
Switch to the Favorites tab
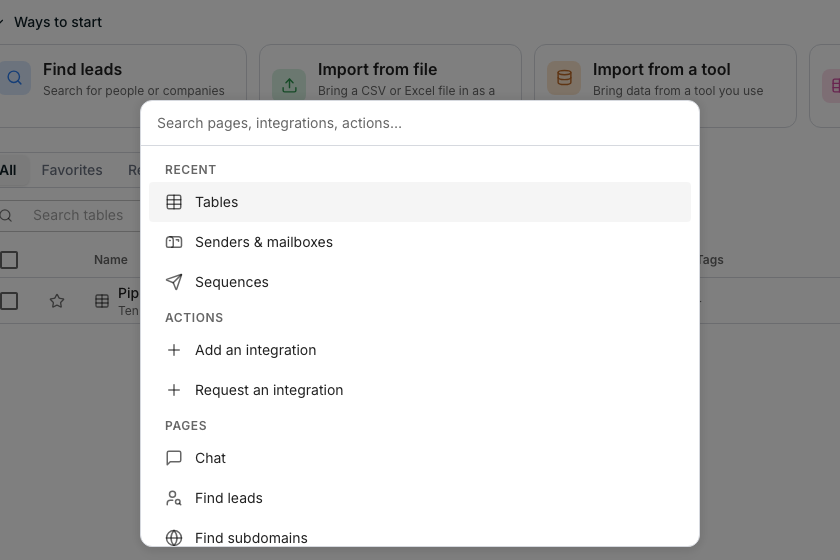[x=72, y=170]
